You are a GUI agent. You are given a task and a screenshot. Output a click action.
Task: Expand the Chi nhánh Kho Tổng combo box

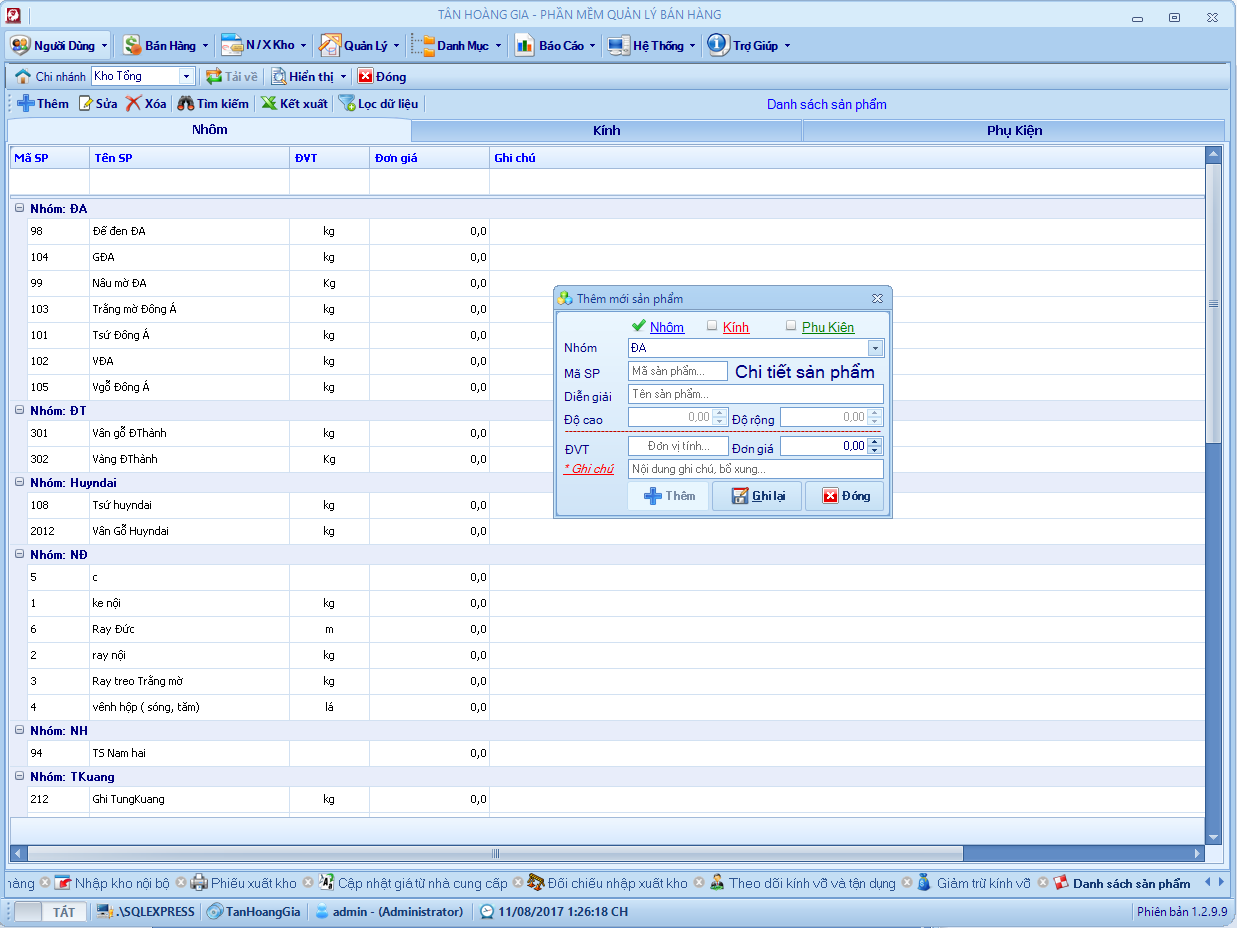(186, 76)
